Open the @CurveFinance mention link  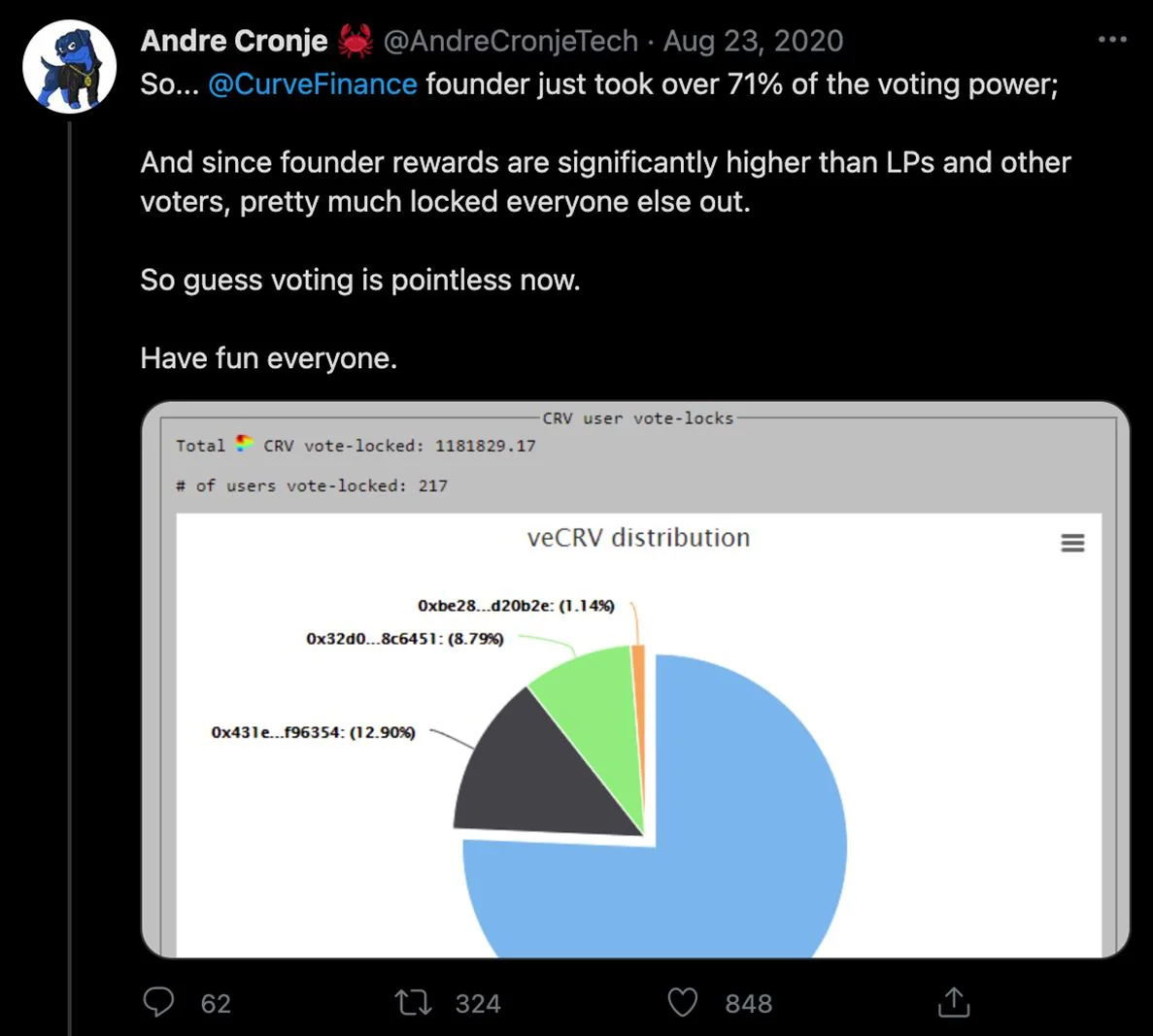[x=313, y=84]
